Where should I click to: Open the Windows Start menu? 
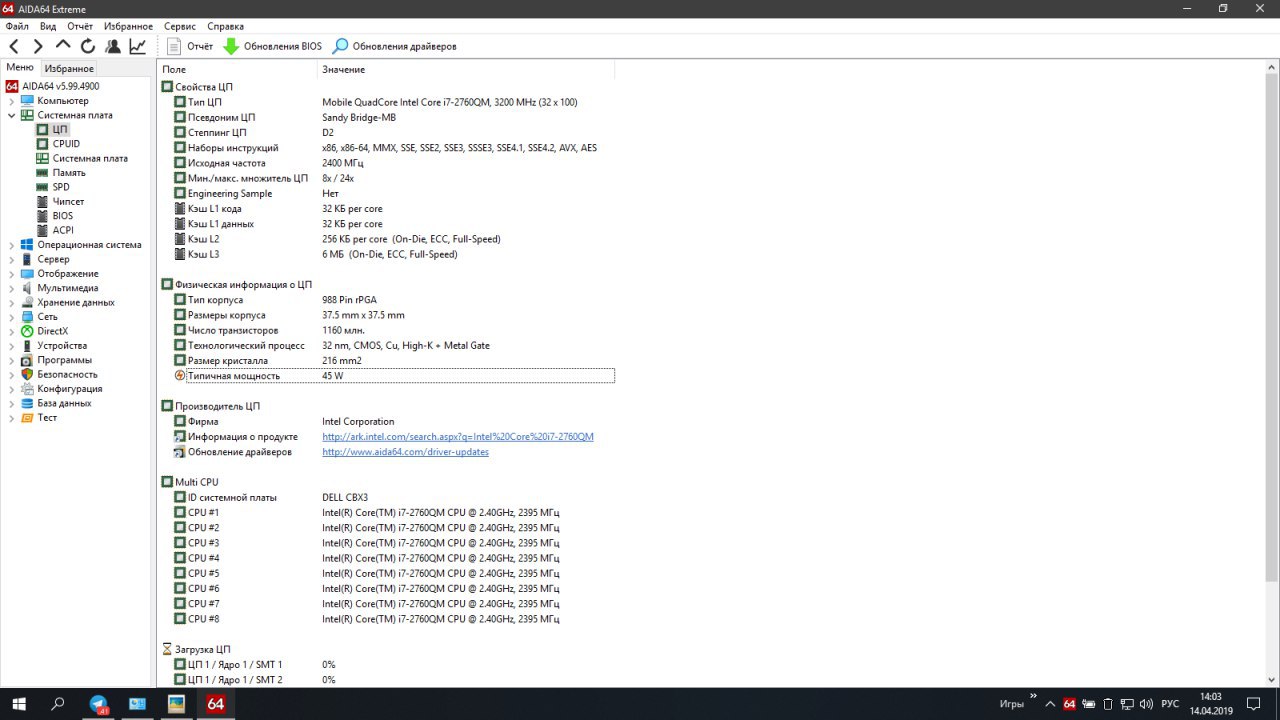tap(18, 704)
